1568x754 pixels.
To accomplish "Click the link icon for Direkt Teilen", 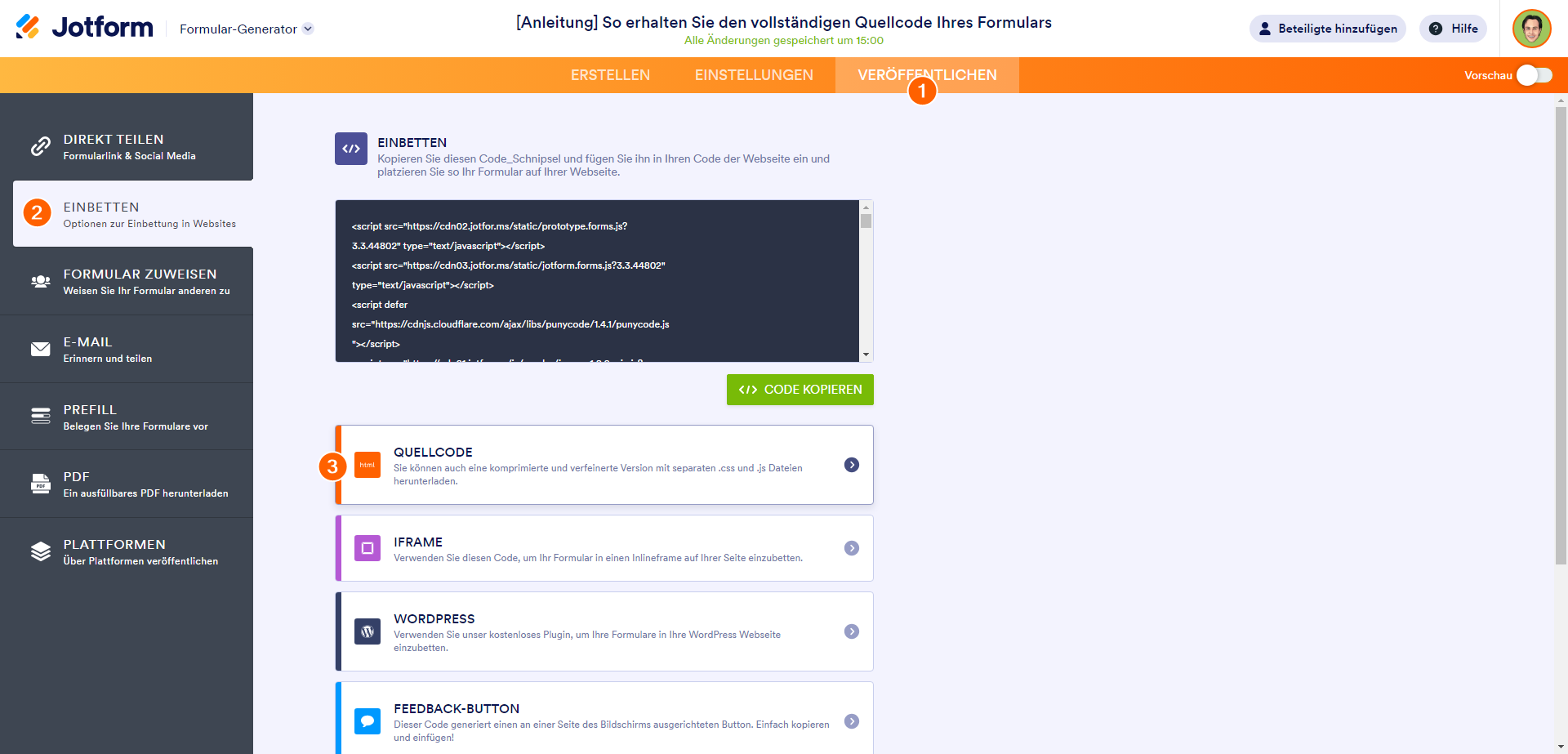I will [x=40, y=146].
